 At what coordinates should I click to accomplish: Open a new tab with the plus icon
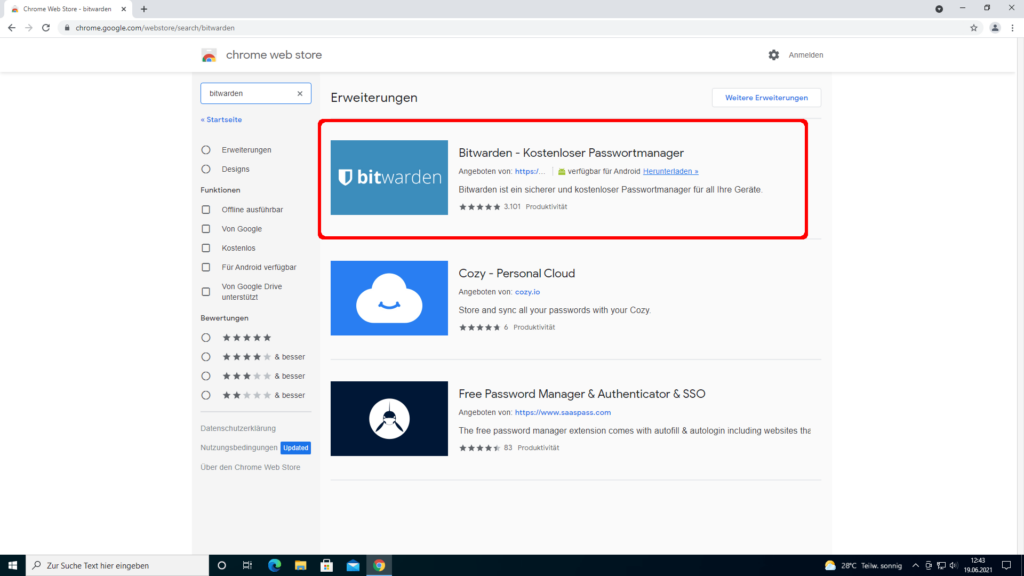coord(144,9)
